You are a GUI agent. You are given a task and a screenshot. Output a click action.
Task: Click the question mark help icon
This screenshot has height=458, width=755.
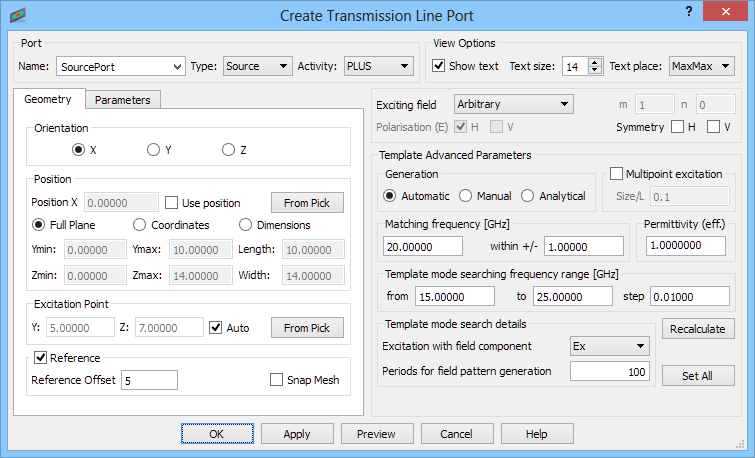pyautogui.click(x=689, y=12)
